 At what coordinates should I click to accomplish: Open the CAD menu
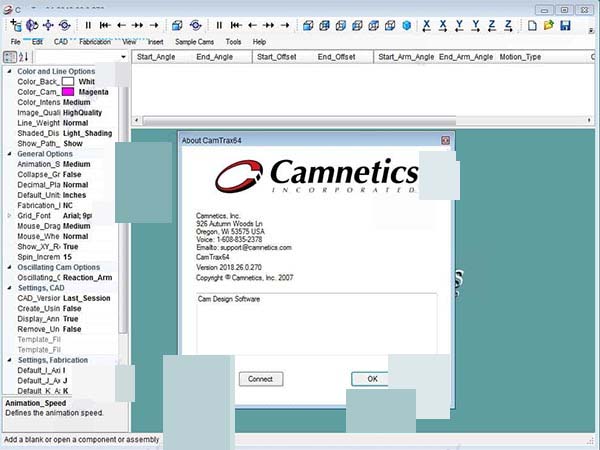click(60, 42)
